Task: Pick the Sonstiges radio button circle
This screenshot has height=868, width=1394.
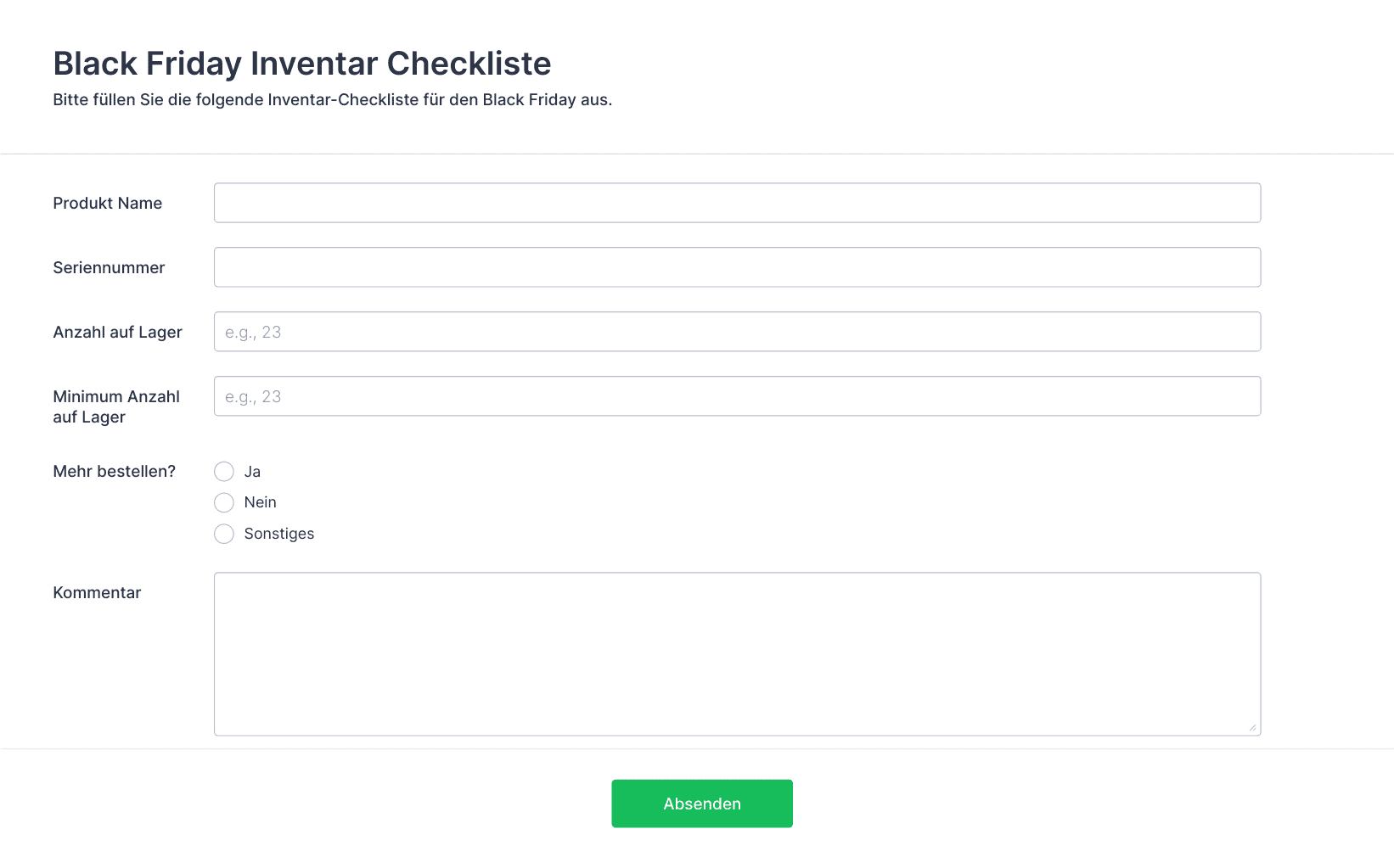Action: [x=224, y=534]
